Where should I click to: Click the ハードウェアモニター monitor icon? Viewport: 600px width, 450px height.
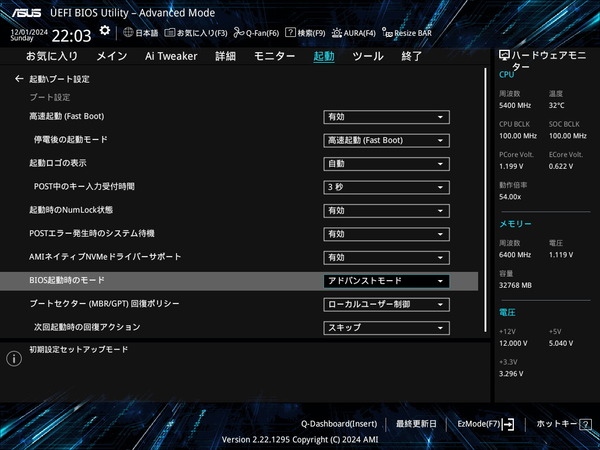[x=504, y=55]
